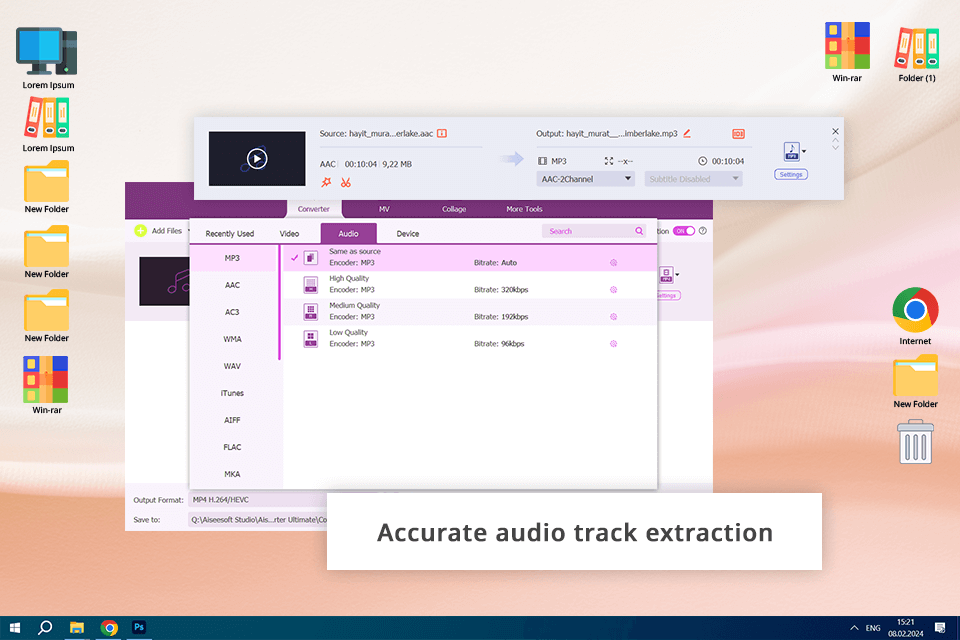Choose Medium Quality 192kbps preset
The width and height of the screenshot is (960, 640).
[x=469, y=311]
